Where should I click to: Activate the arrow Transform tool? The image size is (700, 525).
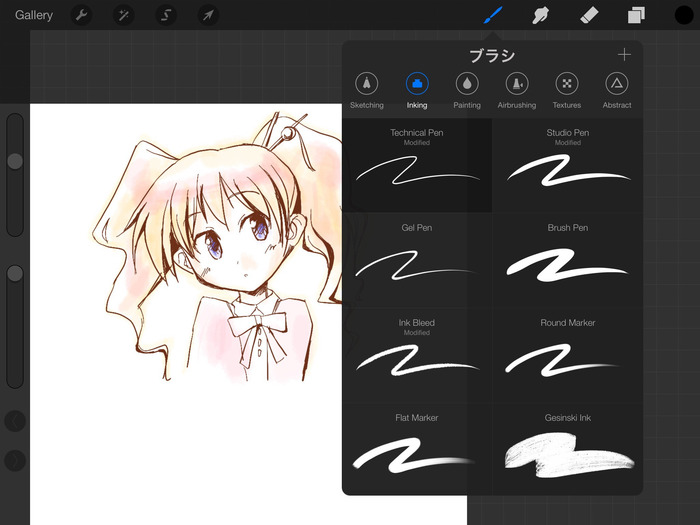[x=208, y=15]
